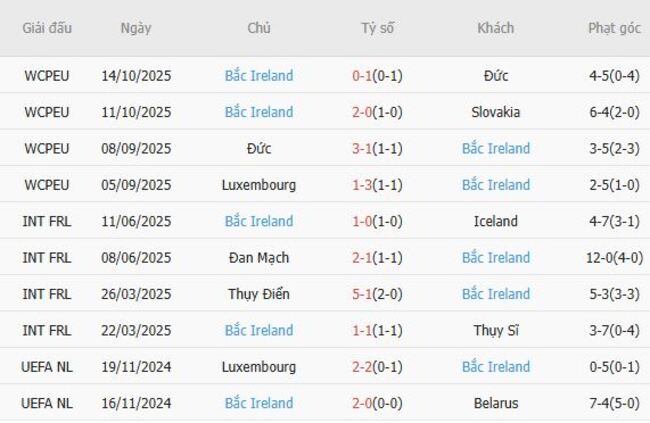This screenshot has width=650, height=423.
Task: Click the Phạt góc column header
Action: click(614, 28)
